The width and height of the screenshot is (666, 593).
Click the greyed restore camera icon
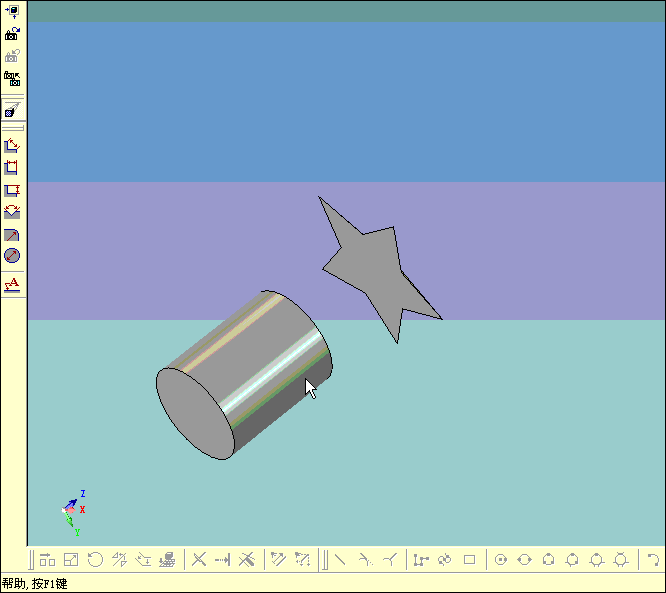12,56
